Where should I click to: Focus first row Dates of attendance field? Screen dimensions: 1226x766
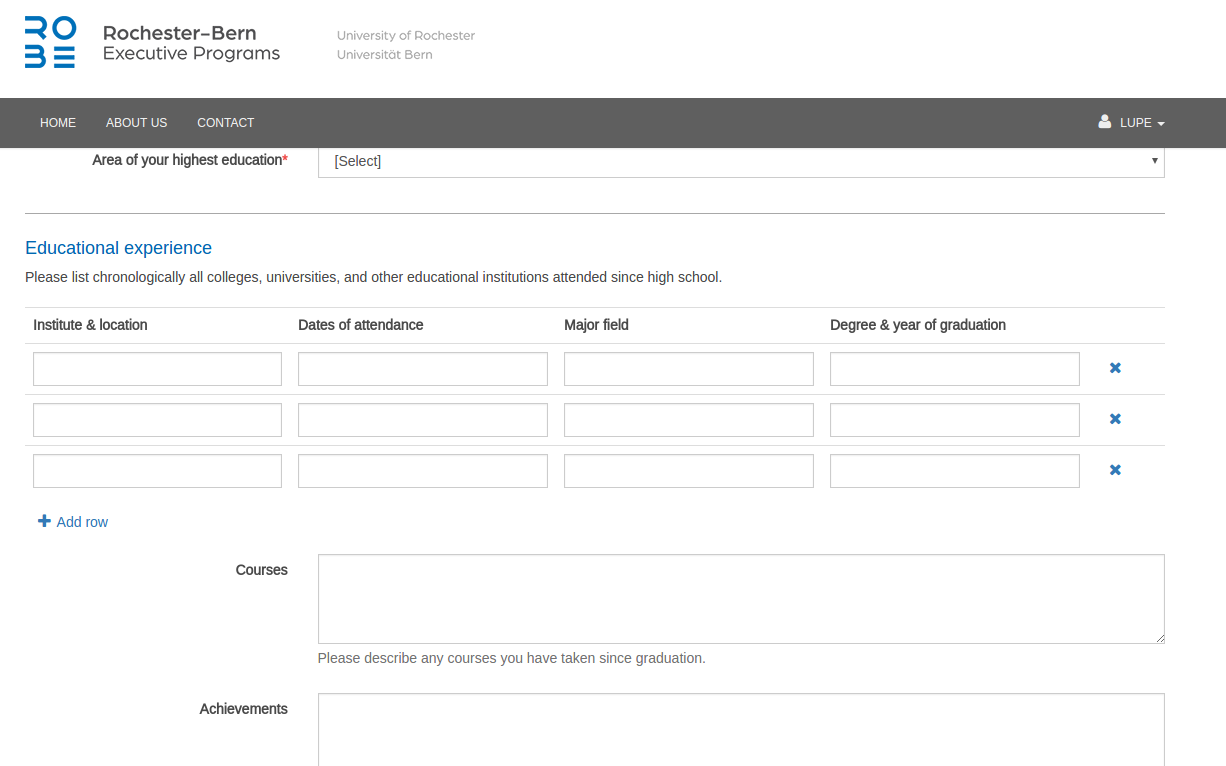(x=423, y=369)
